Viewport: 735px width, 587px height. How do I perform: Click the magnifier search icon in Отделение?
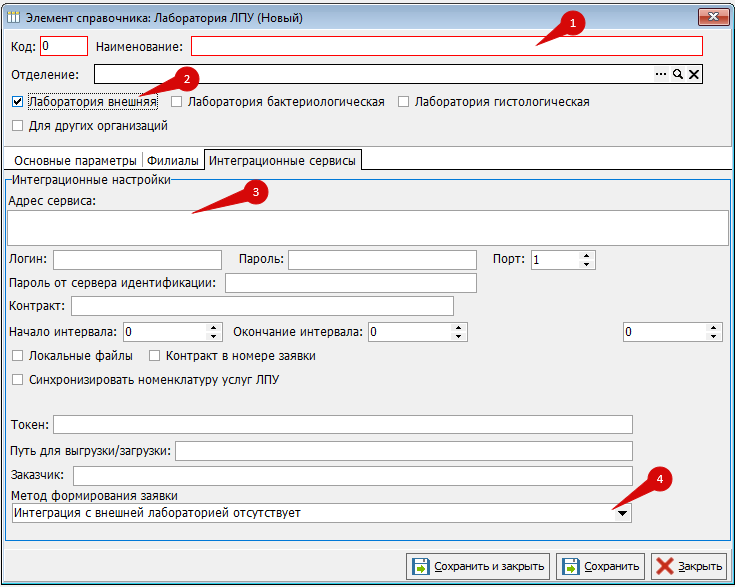[x=677, y=75]
